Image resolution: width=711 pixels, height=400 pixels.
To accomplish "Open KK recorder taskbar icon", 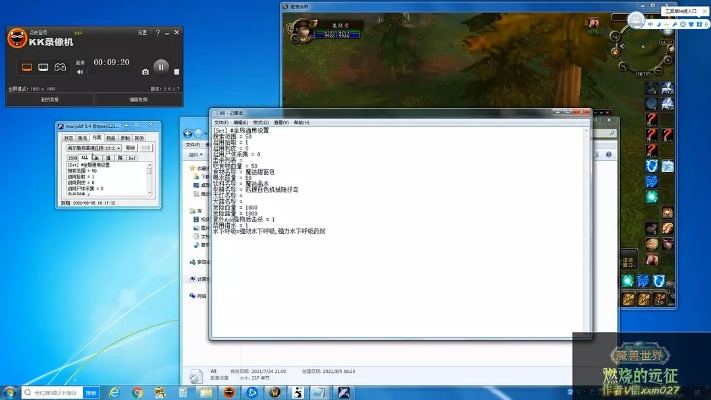I will 229,392.
